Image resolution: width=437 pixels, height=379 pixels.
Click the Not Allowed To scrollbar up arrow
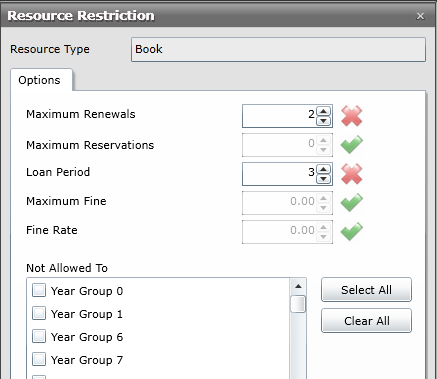[298, 286]
